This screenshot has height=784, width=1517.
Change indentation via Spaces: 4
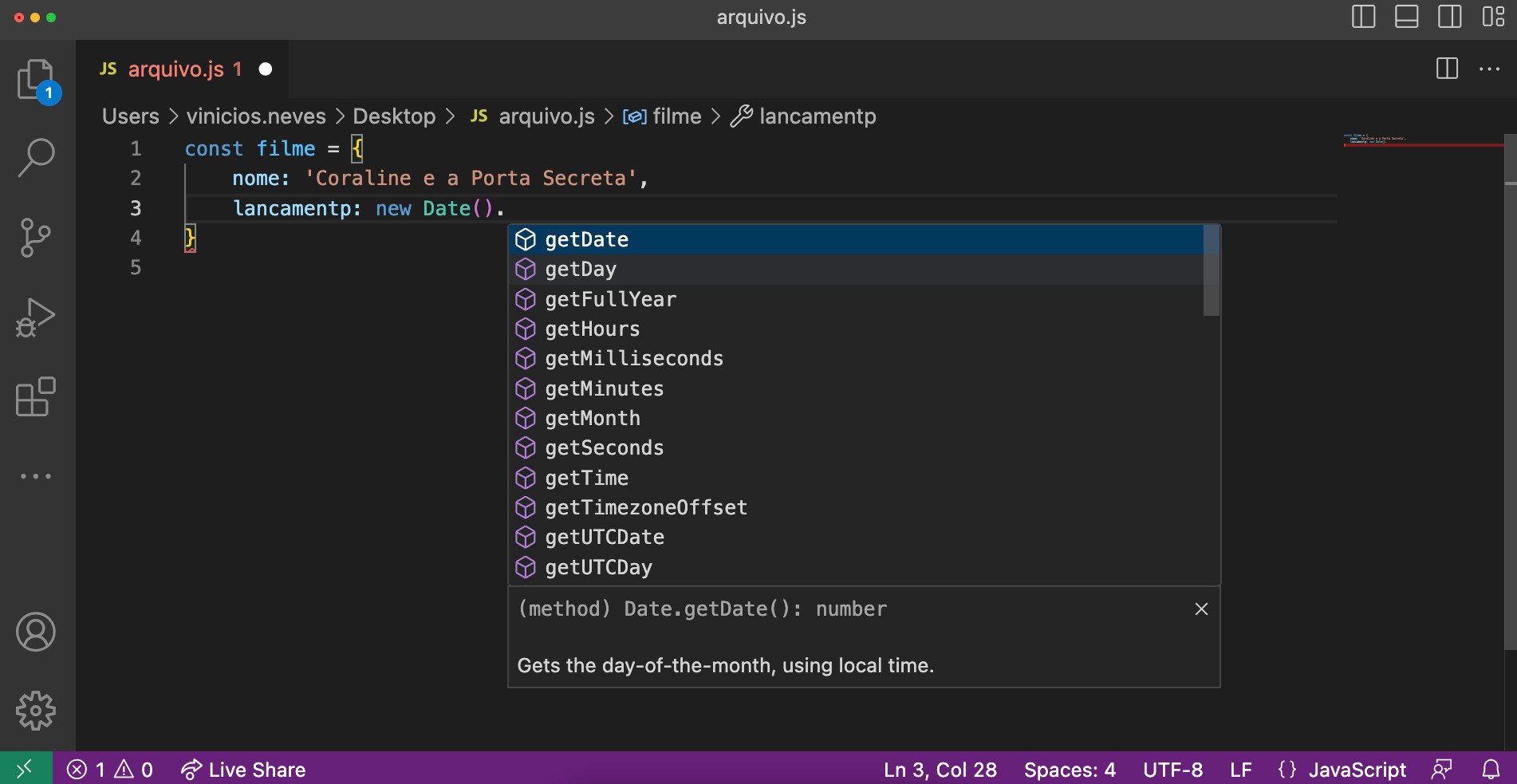(1070, 770)
